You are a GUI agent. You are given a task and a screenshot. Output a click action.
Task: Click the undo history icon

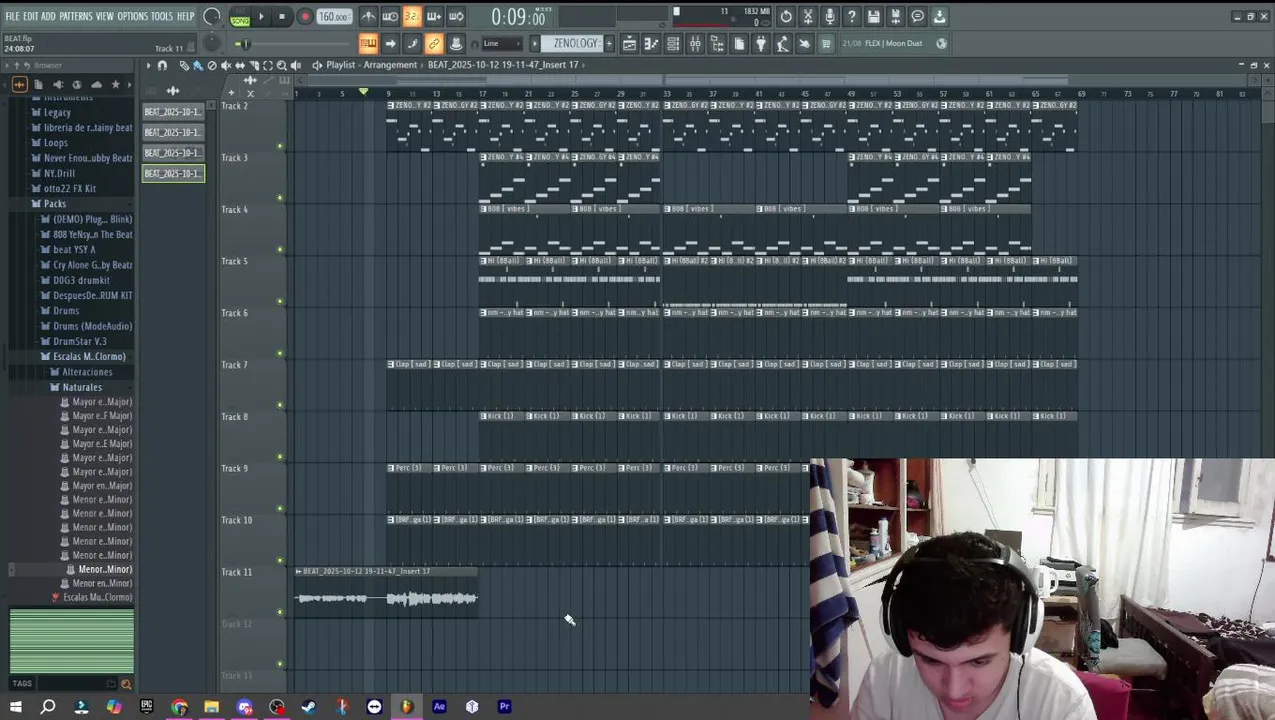[x=786, y=17]
